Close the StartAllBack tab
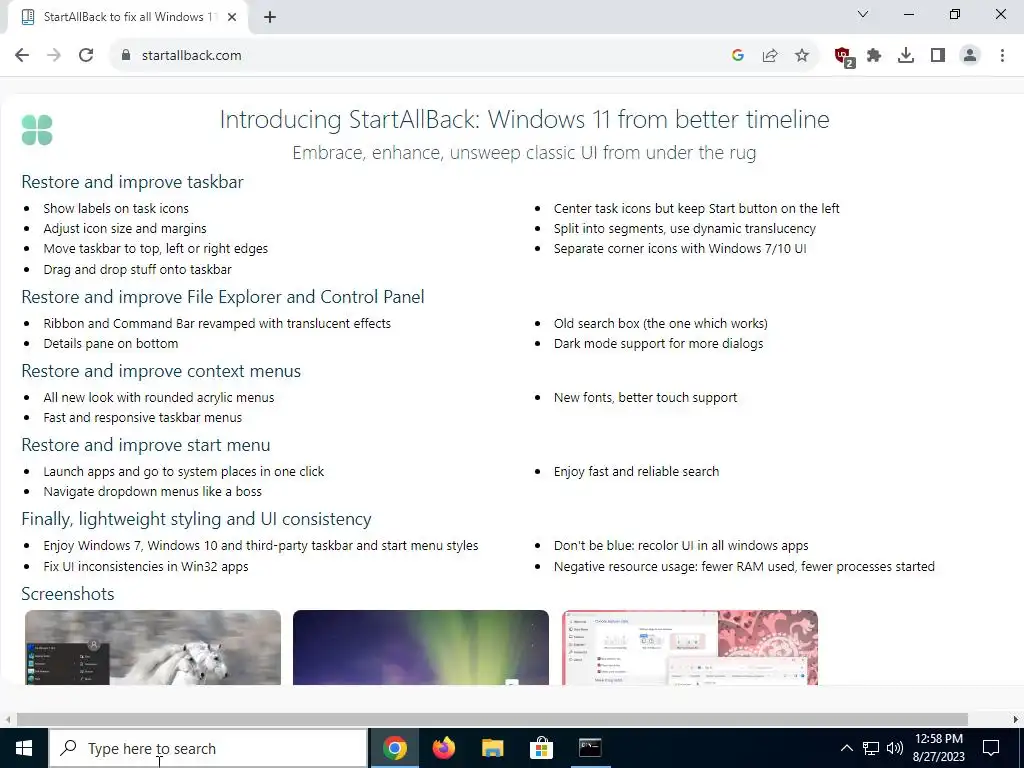Image resolution: width=1024 pixels, height=768 pixels. (x=232, y=17)
